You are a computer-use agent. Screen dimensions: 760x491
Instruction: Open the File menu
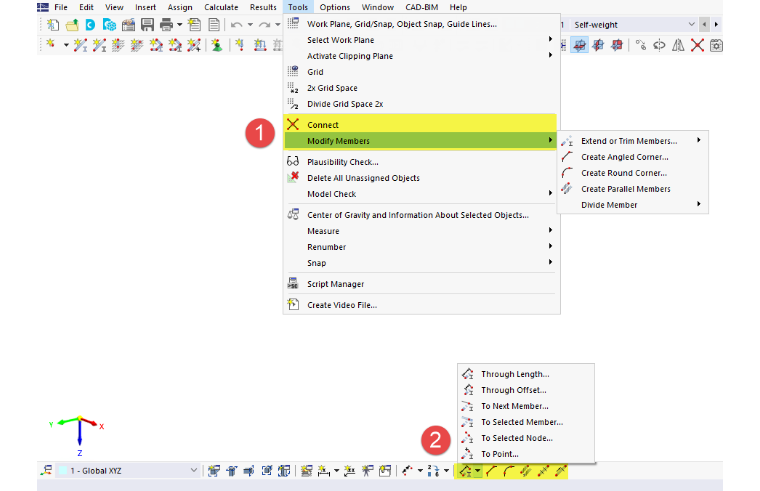61,7
